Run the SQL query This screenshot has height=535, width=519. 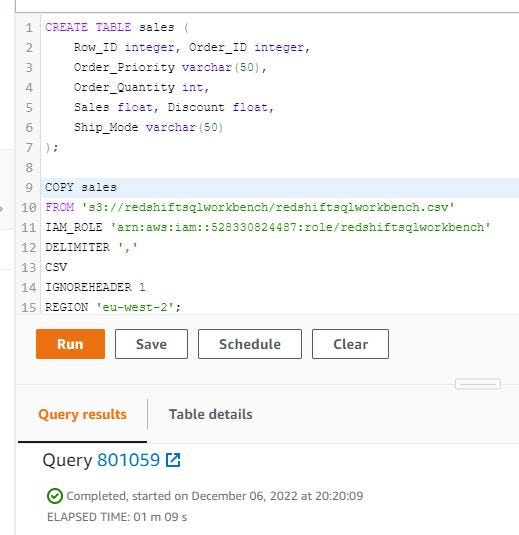click(x=70, y=344)
